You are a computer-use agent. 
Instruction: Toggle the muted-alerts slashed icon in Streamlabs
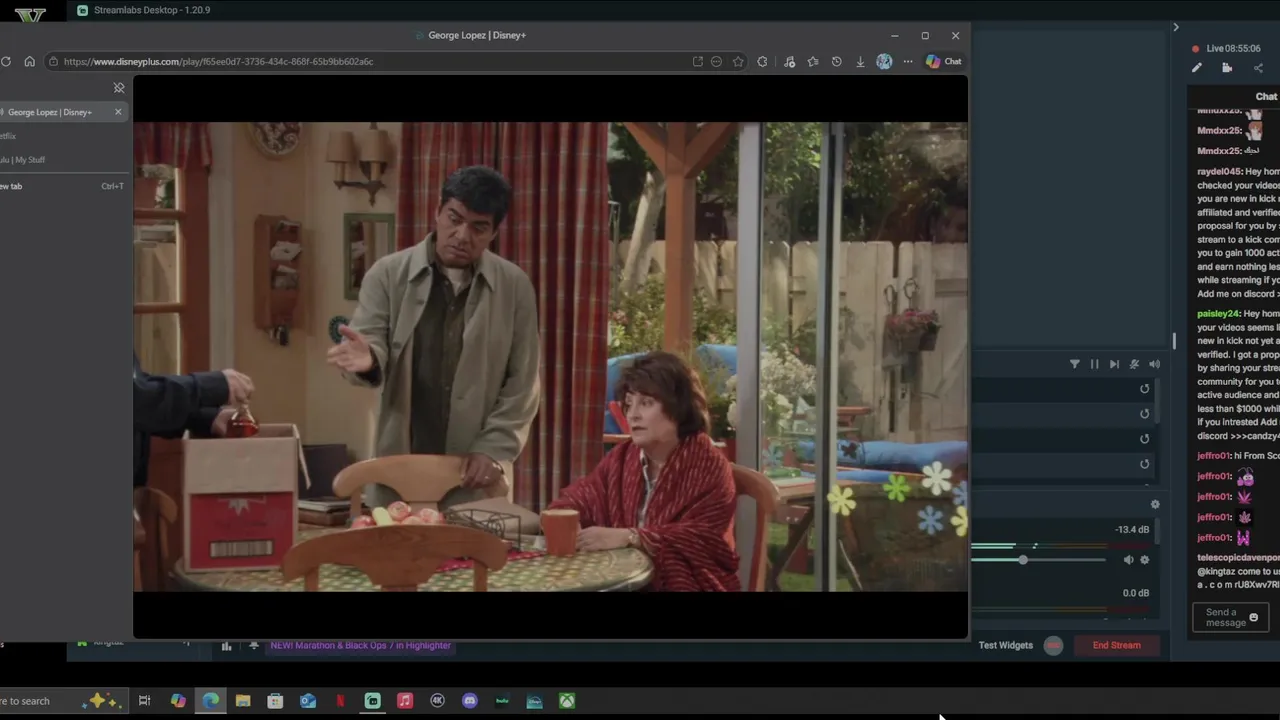point(1134,364)
